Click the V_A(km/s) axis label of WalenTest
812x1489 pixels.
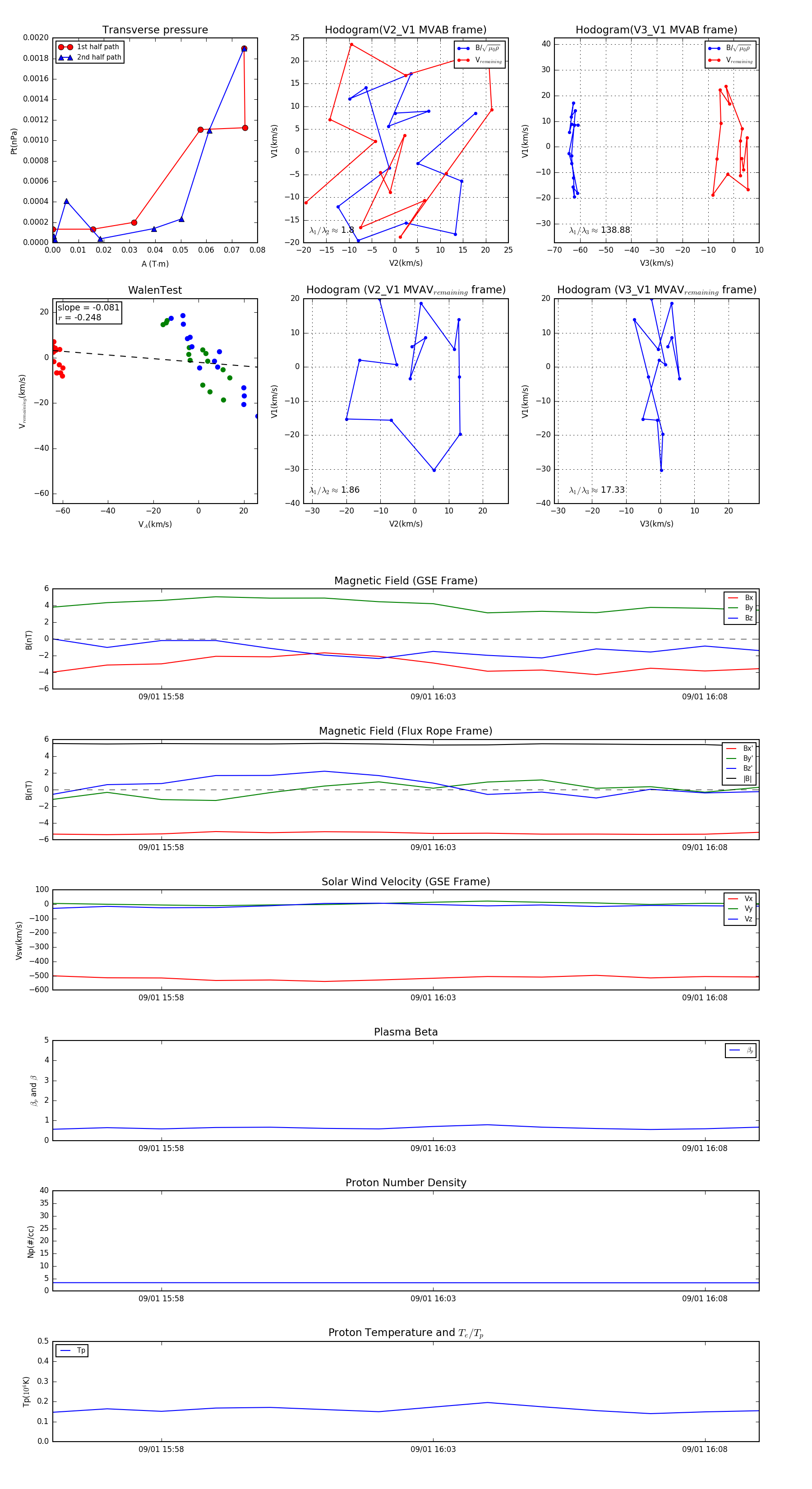pos(155,524)
